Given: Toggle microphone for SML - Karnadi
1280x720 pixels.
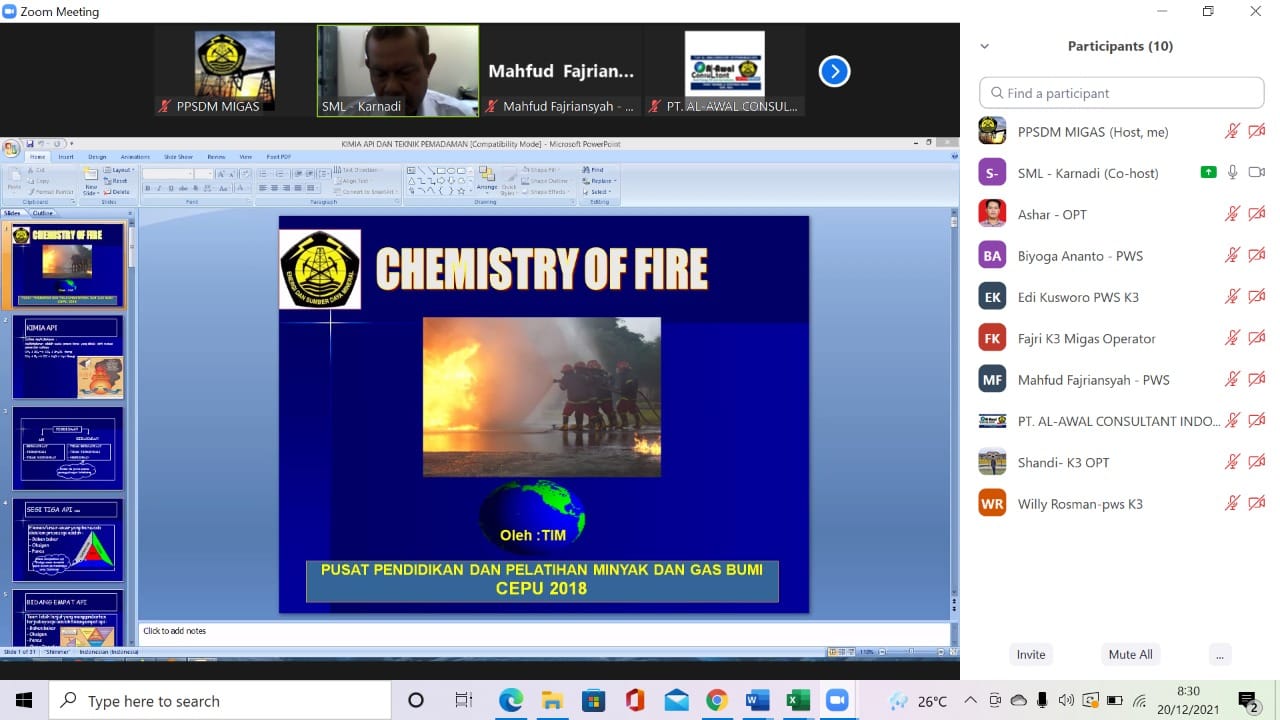Looking at the screenshot, I should coord(1232,173).
